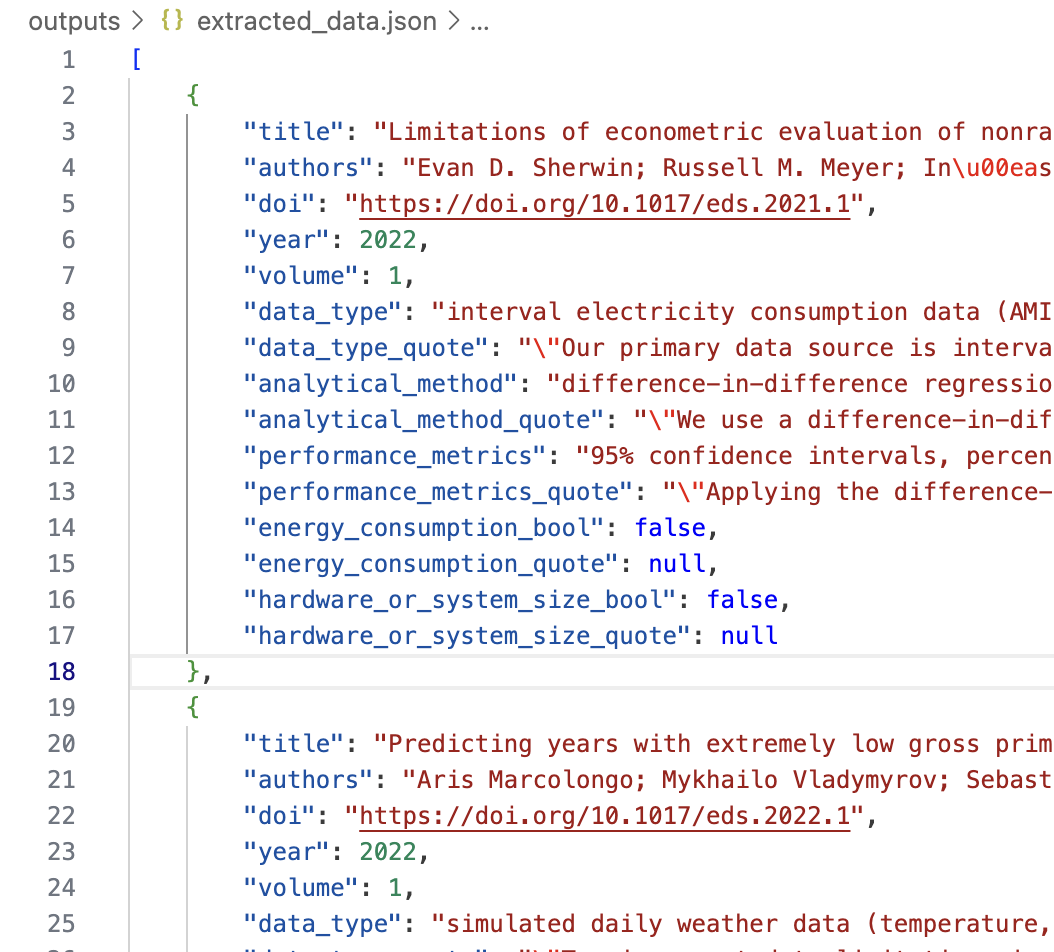Click the "simulated daily weather data" string

742,924
